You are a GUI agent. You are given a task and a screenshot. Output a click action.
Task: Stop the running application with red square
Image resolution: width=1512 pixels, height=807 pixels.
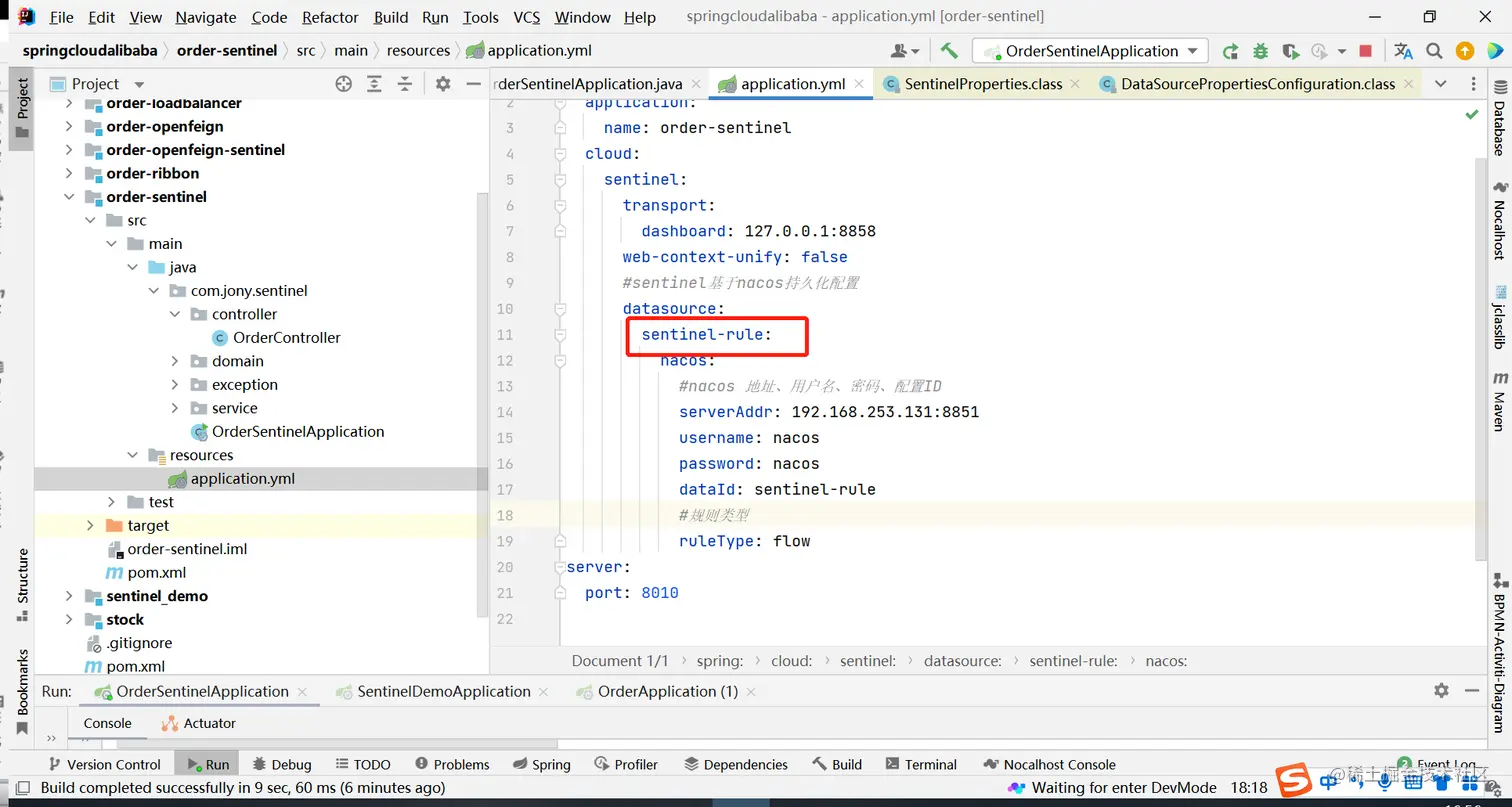(x=1368, y=51)
